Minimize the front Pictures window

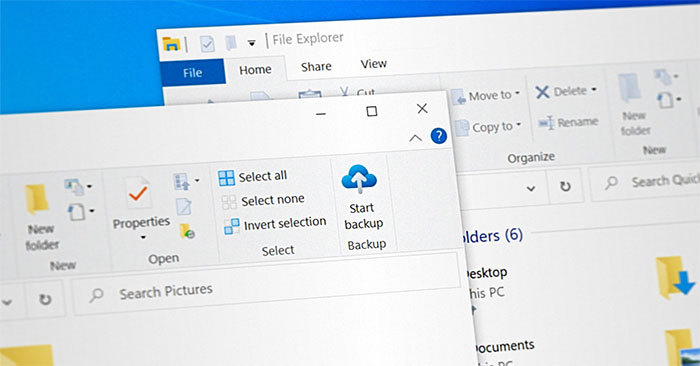(321, 114)
